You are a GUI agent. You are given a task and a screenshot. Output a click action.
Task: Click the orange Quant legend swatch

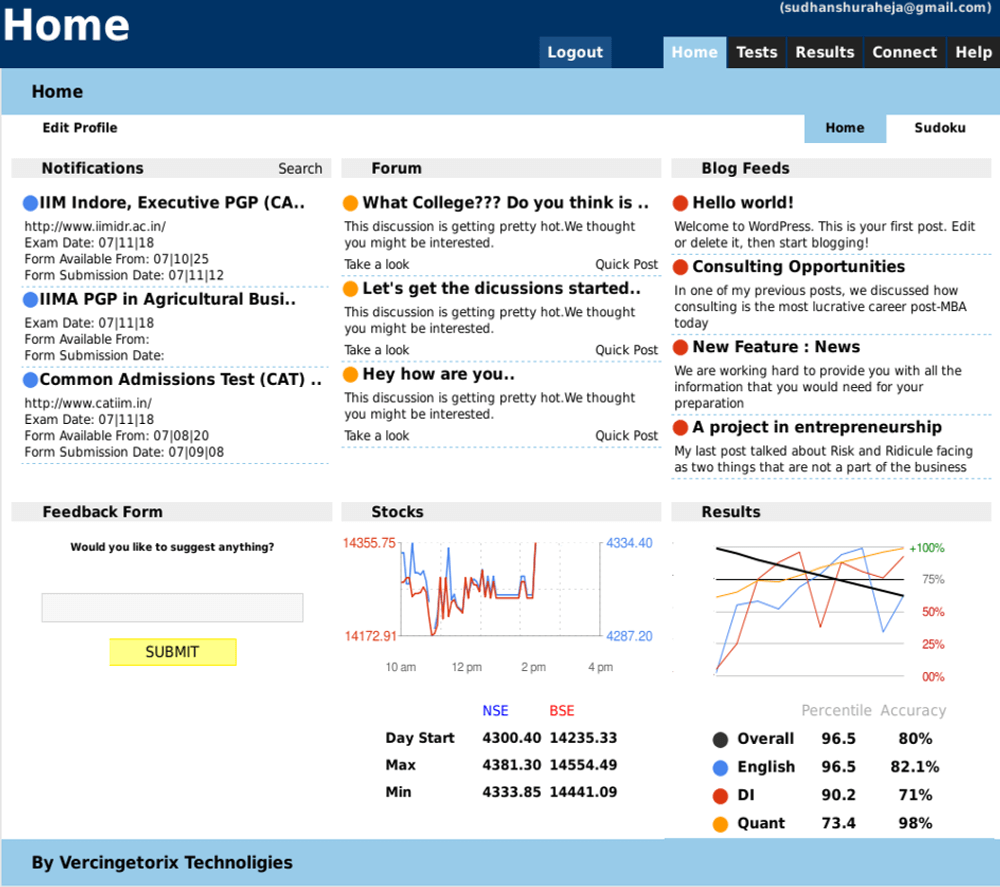pyautogui.click(x=720, y=824)
